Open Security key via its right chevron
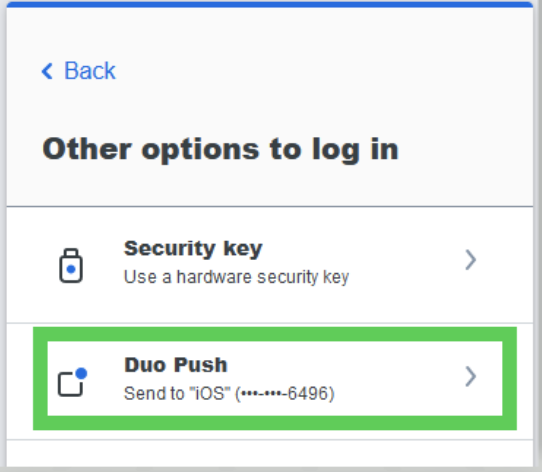 pyautogui.click(x=470, y=260)
